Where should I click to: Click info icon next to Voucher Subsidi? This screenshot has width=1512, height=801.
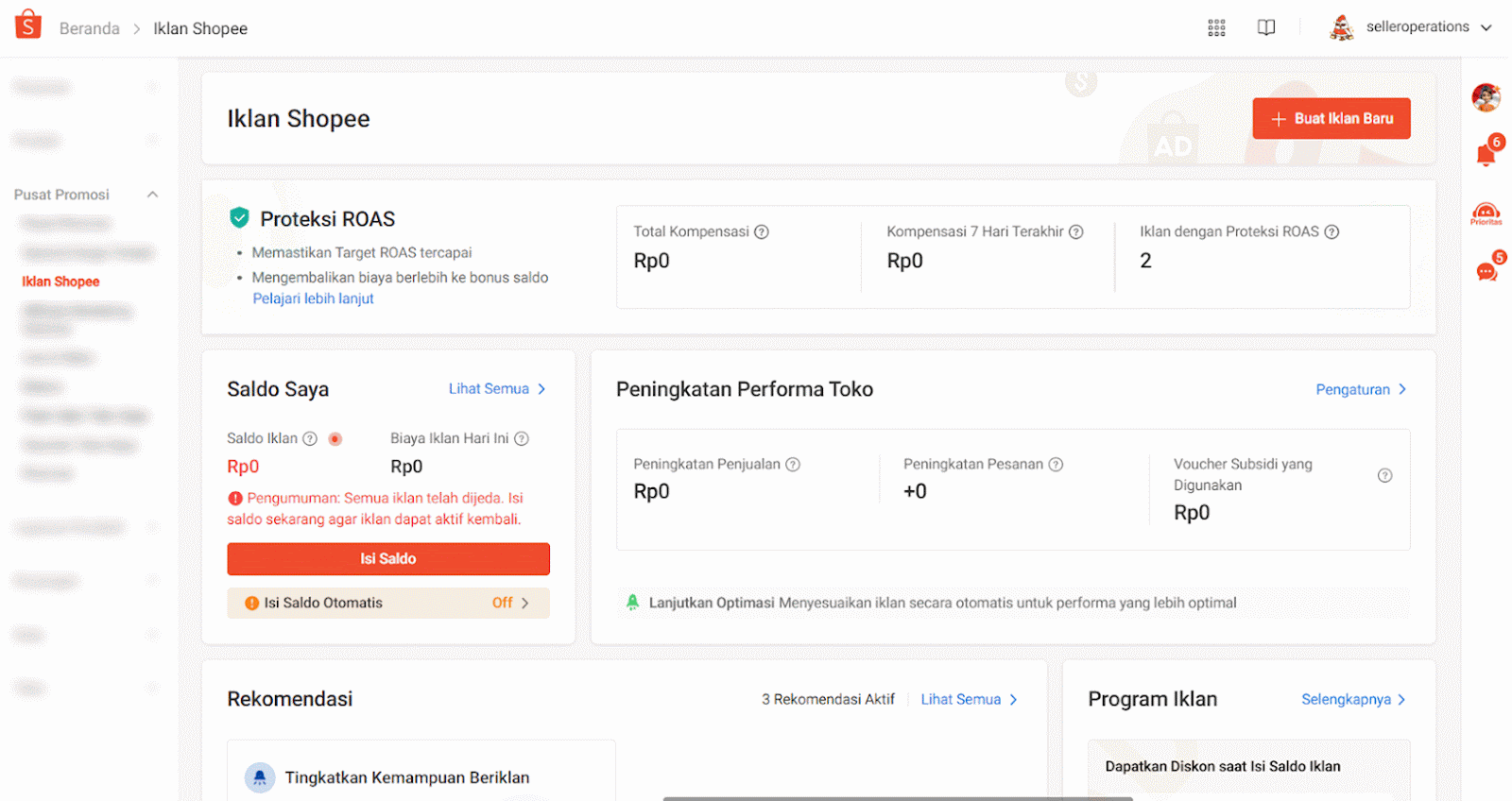click(x=1384, y=475)
